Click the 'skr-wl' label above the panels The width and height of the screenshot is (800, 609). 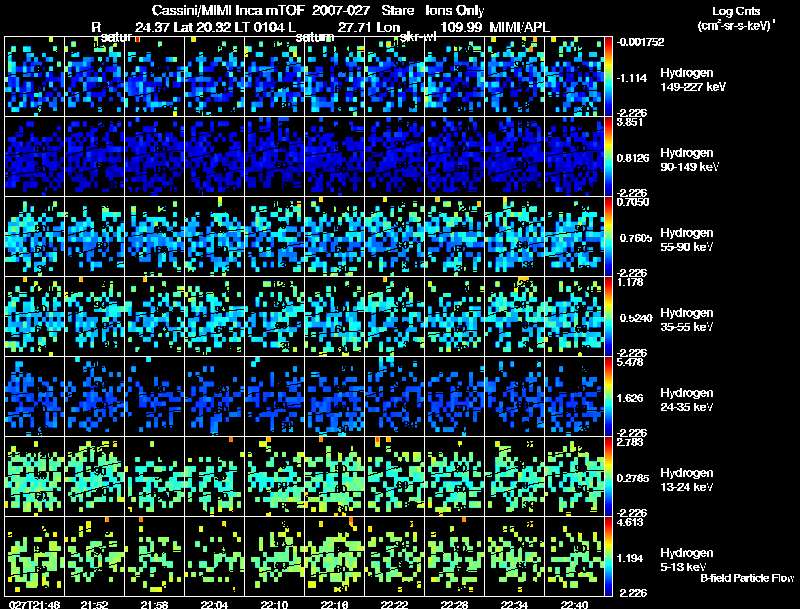pos(418,37)
